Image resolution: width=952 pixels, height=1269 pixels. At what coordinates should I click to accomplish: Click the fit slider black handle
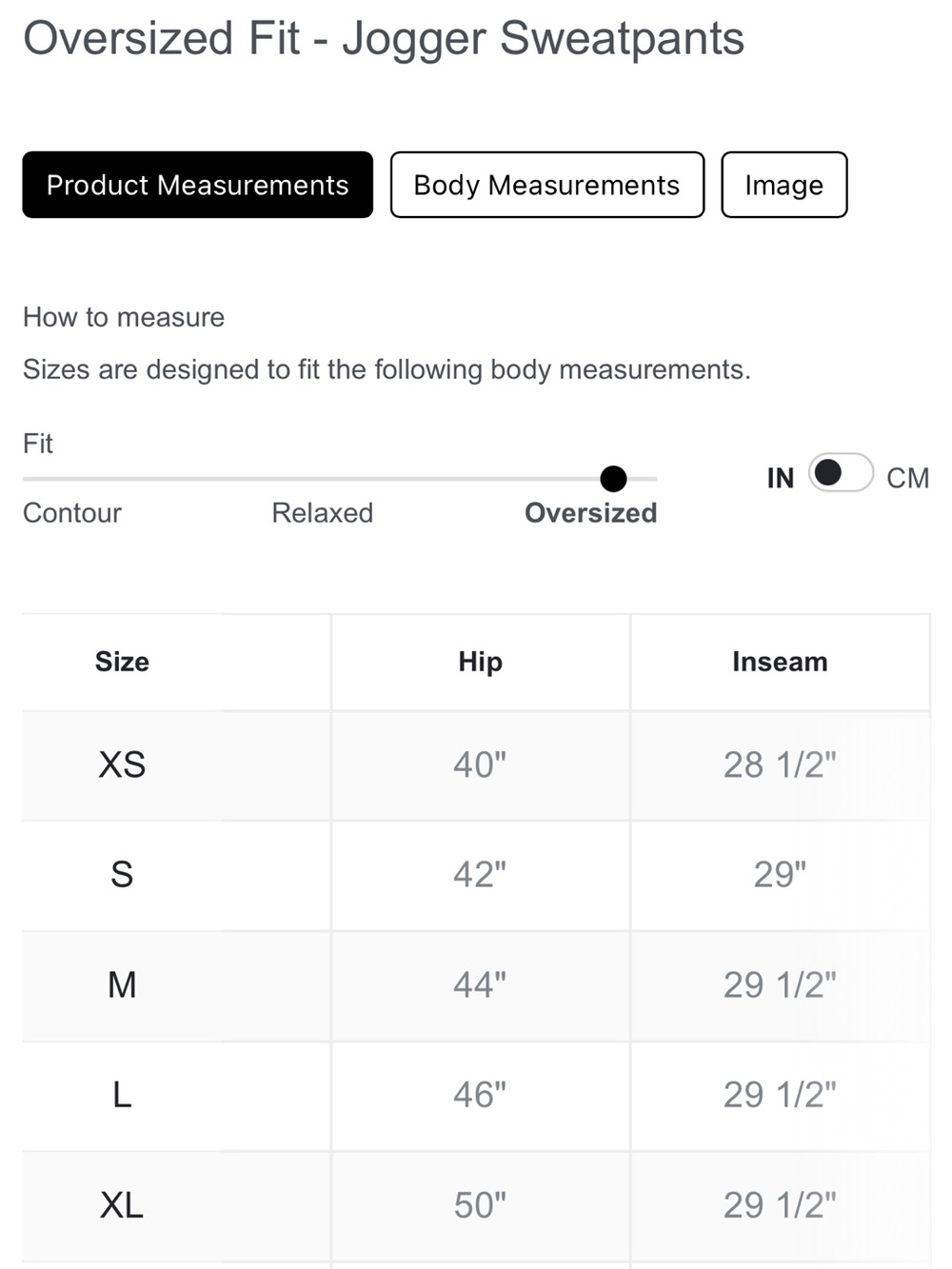614,479
